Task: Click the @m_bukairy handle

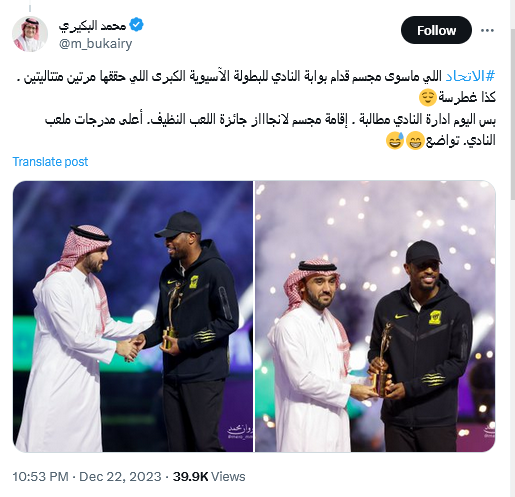Action: click(96, 44)
